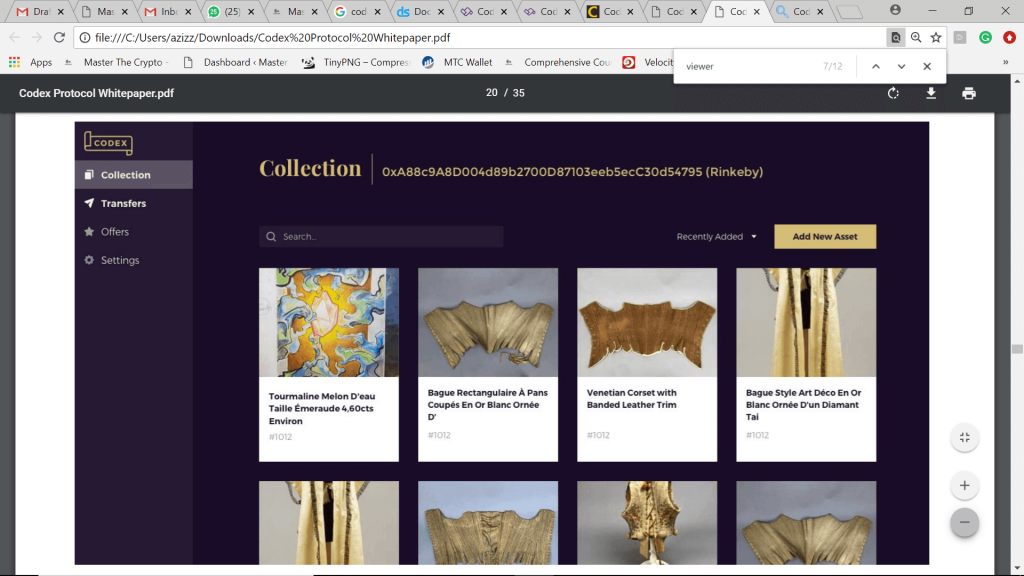Viewport: 1024px width, 576px height.
Task: Click the address bar URL
Action: point(272,38)
